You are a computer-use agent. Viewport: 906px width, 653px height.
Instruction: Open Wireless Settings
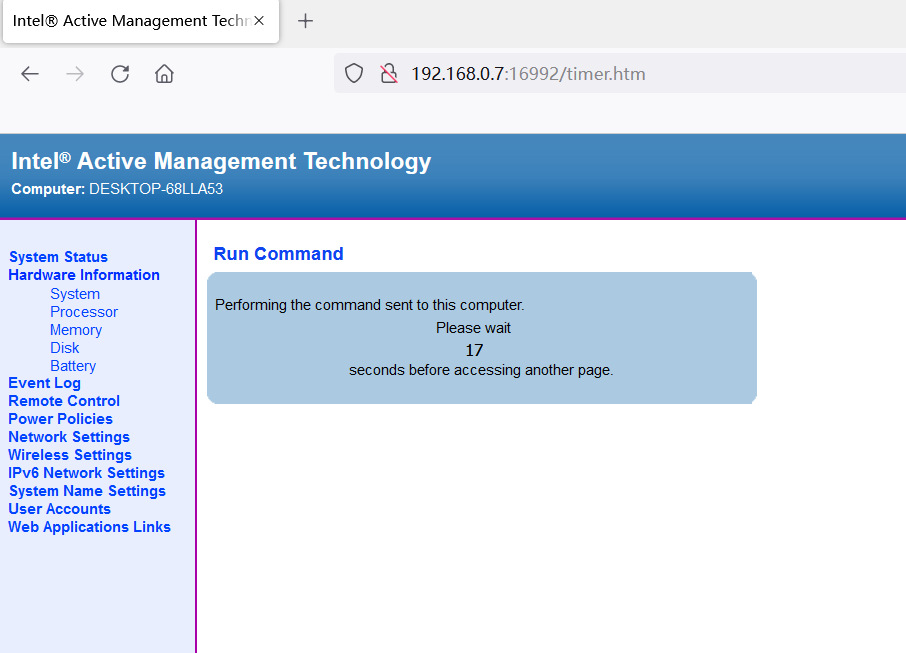click(x=69, y=454)
